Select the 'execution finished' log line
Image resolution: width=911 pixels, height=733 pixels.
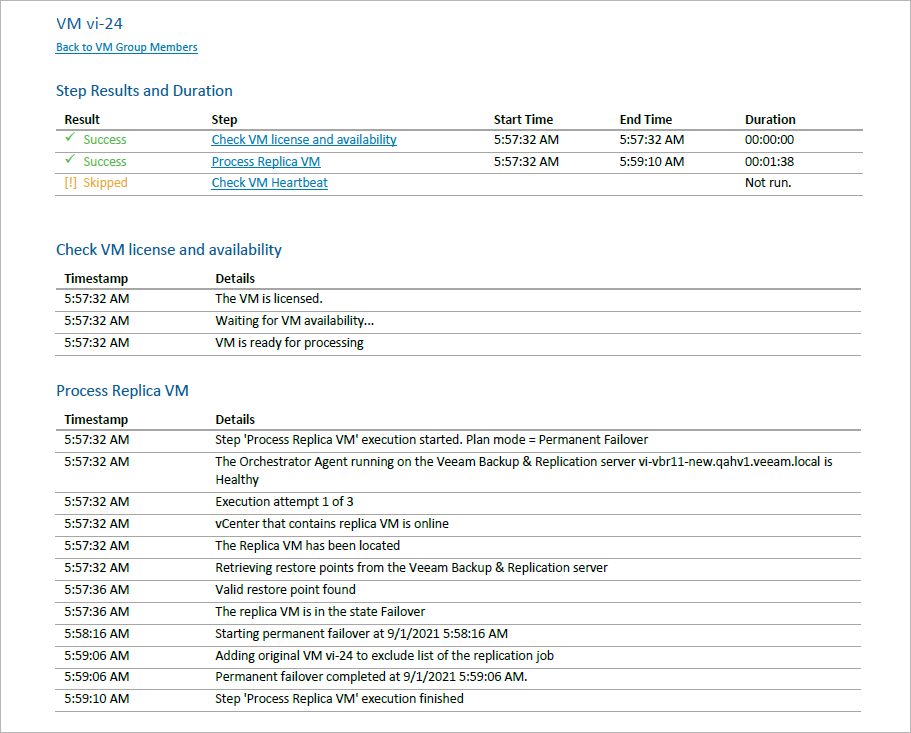point(339,699)
